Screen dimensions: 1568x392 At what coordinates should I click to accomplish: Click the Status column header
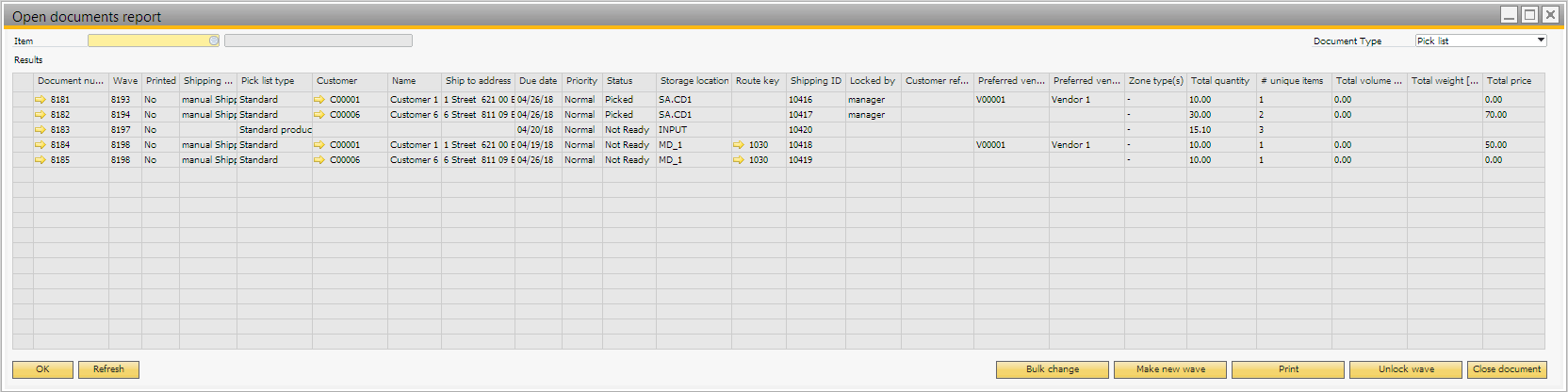pyautogui.click(x=619, y=81)
